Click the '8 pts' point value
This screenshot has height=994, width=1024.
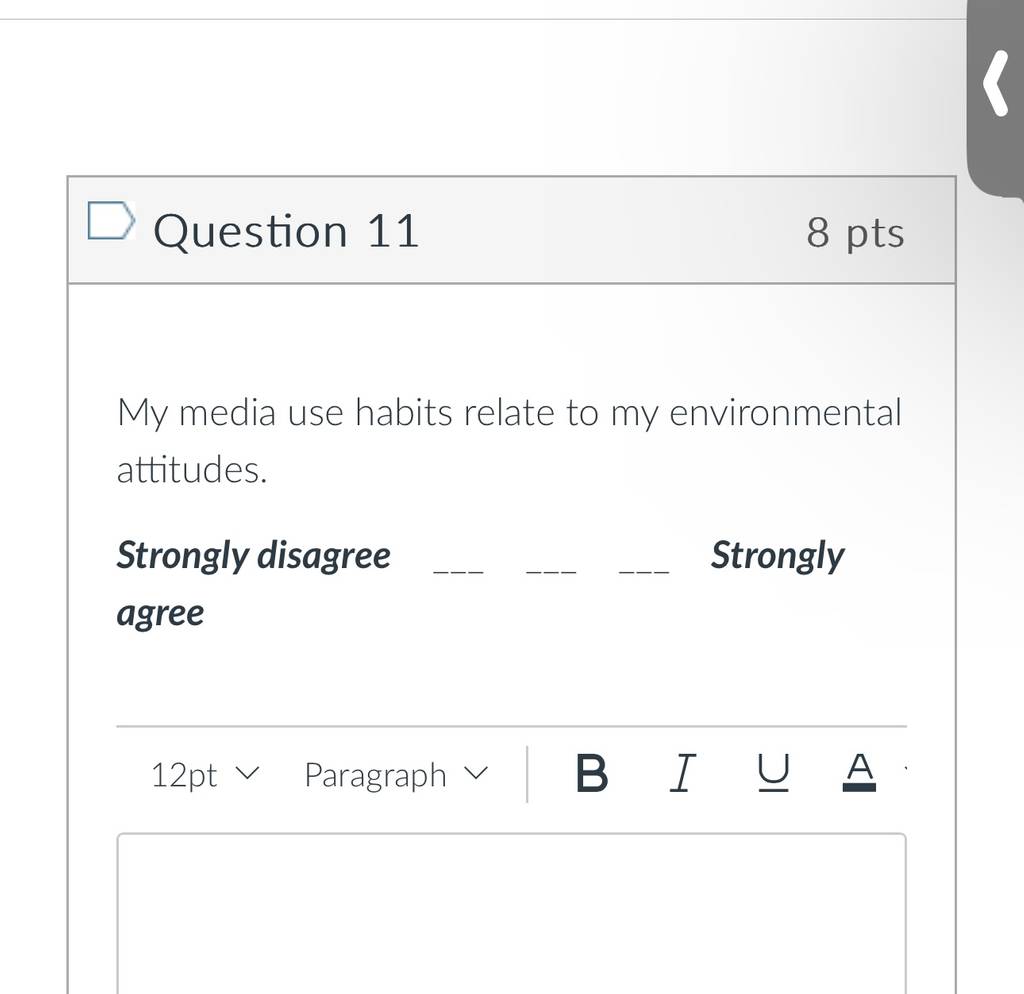click(855, 232)
